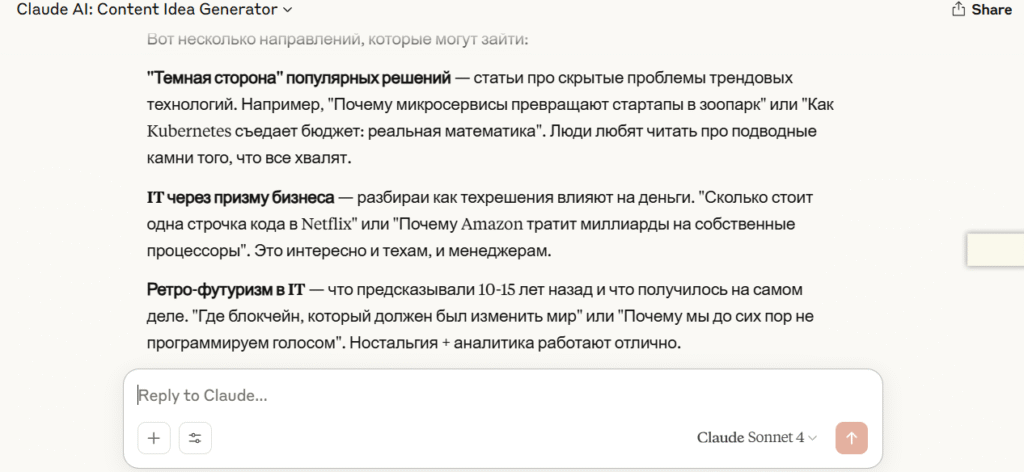
Task: Expand the Claude Sonnet 4 model selector
Action: pyautogui.click(x=757, y=438)
